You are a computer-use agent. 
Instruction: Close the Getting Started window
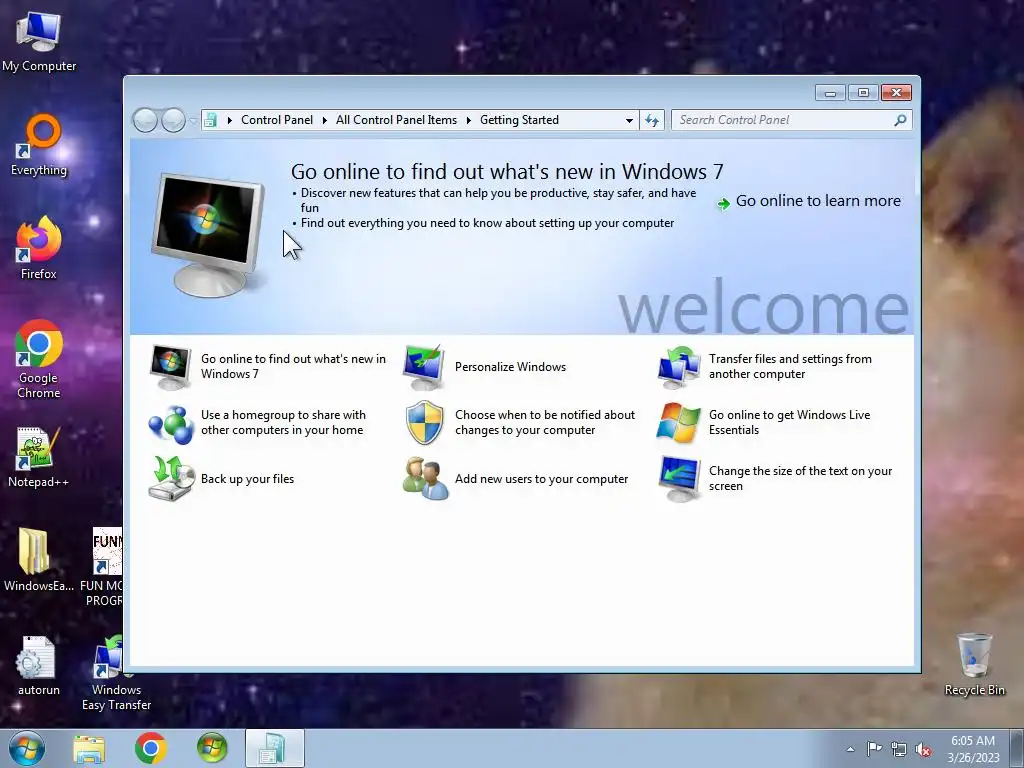[x=896, y=93]
